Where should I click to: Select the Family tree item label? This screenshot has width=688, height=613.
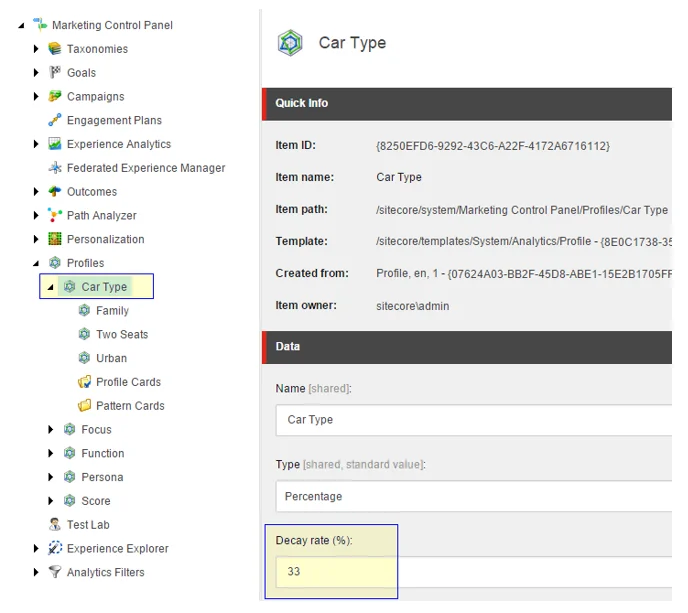click(112, 311)
